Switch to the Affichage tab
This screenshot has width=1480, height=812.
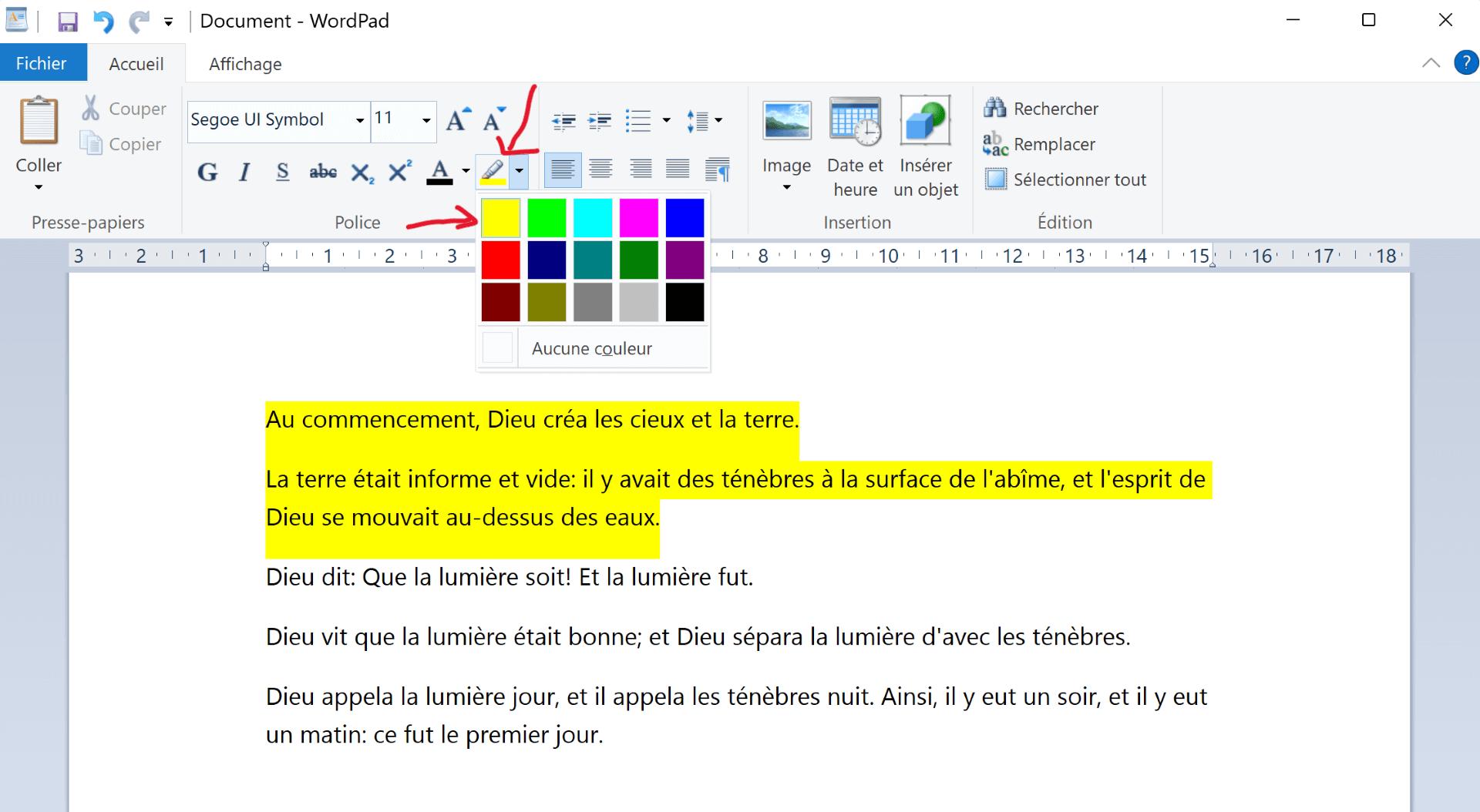coord(245,64)
